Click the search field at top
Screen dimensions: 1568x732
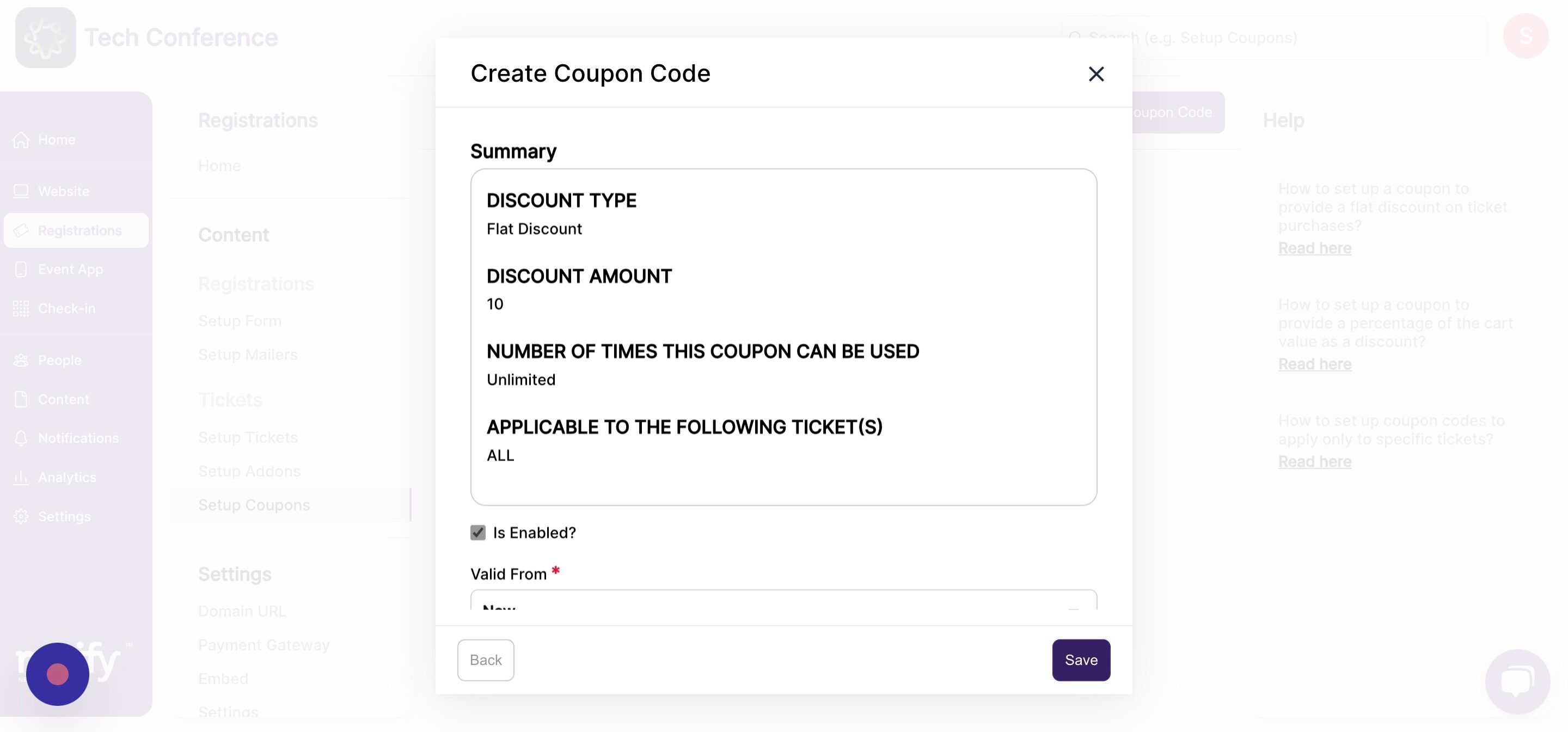pyautogui.click(x=1275, y=38)
